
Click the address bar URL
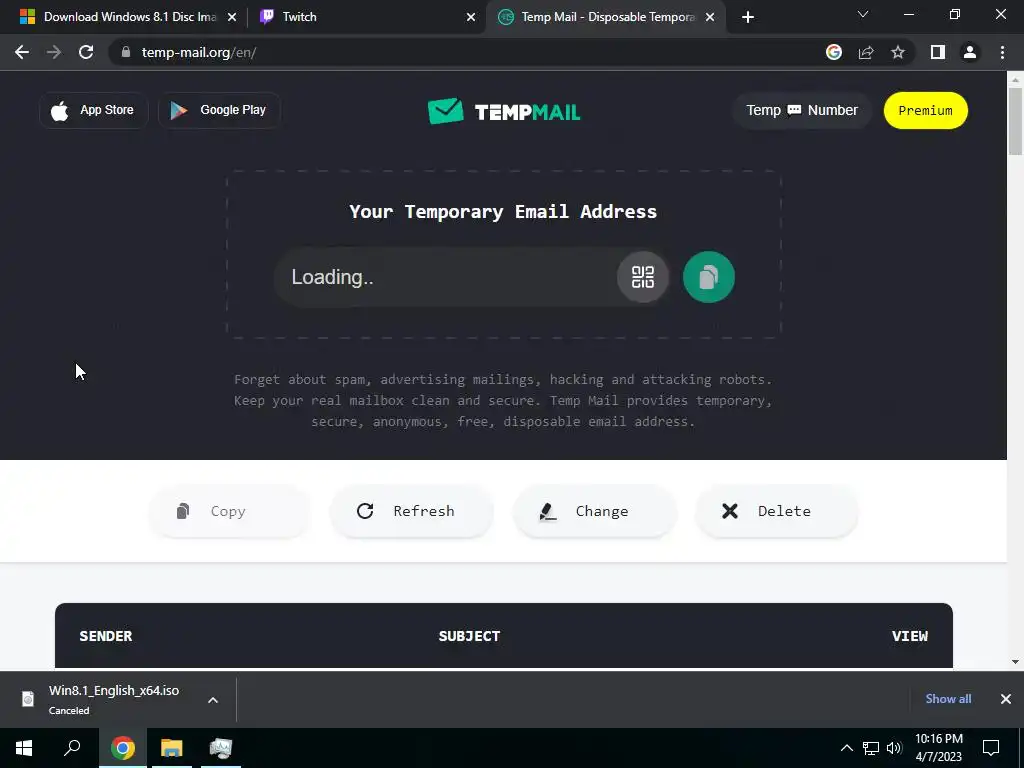coord(199,52)
